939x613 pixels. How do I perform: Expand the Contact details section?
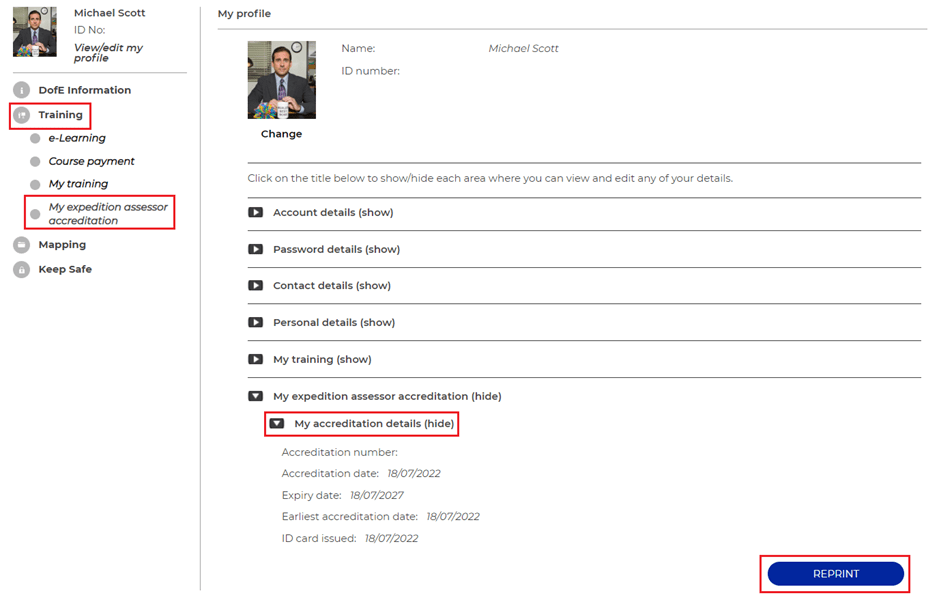(x=256, y=286)
